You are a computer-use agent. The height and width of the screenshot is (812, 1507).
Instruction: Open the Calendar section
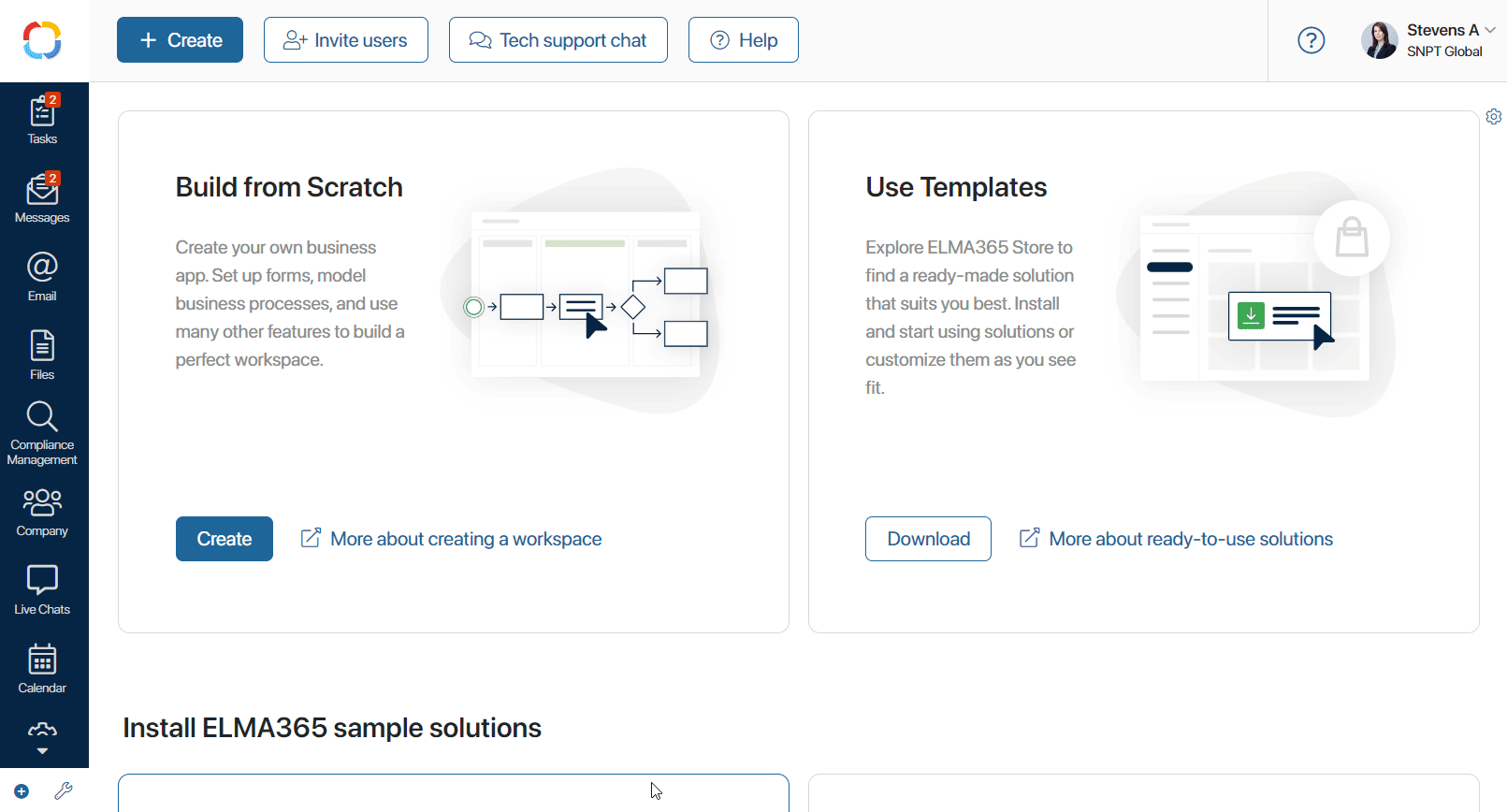coord(42,669)
